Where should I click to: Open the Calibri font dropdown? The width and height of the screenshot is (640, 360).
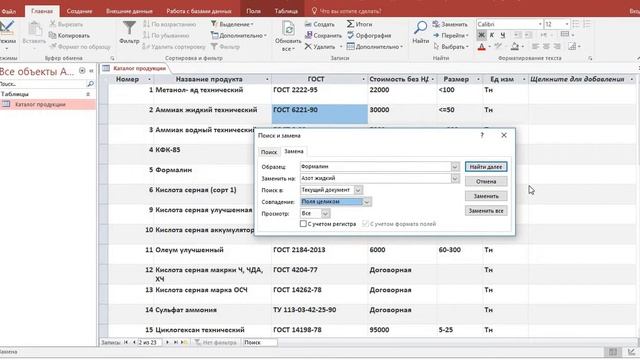click(540, 24)
